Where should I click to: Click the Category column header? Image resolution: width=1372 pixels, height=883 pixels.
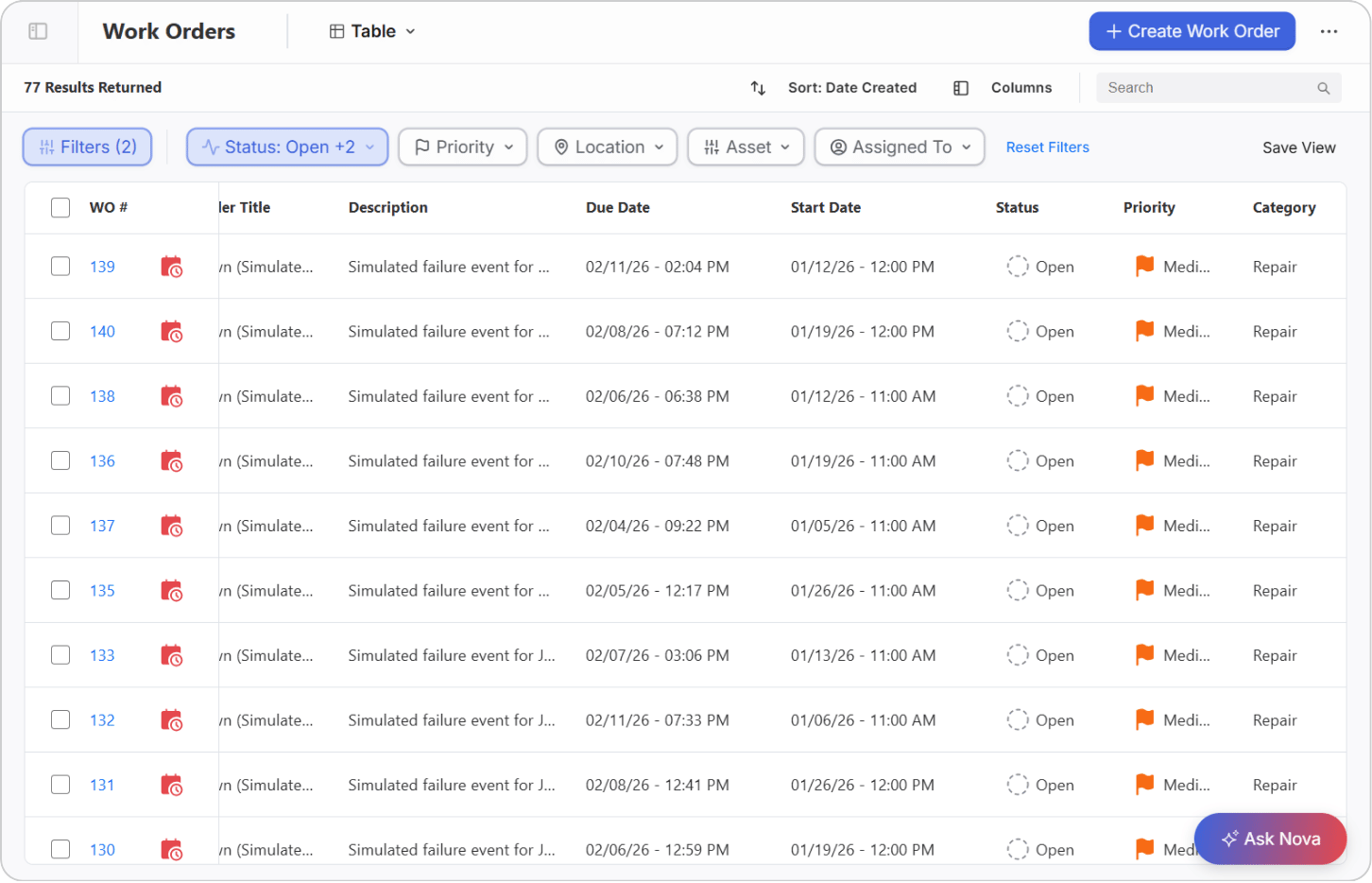[1284, 208]
